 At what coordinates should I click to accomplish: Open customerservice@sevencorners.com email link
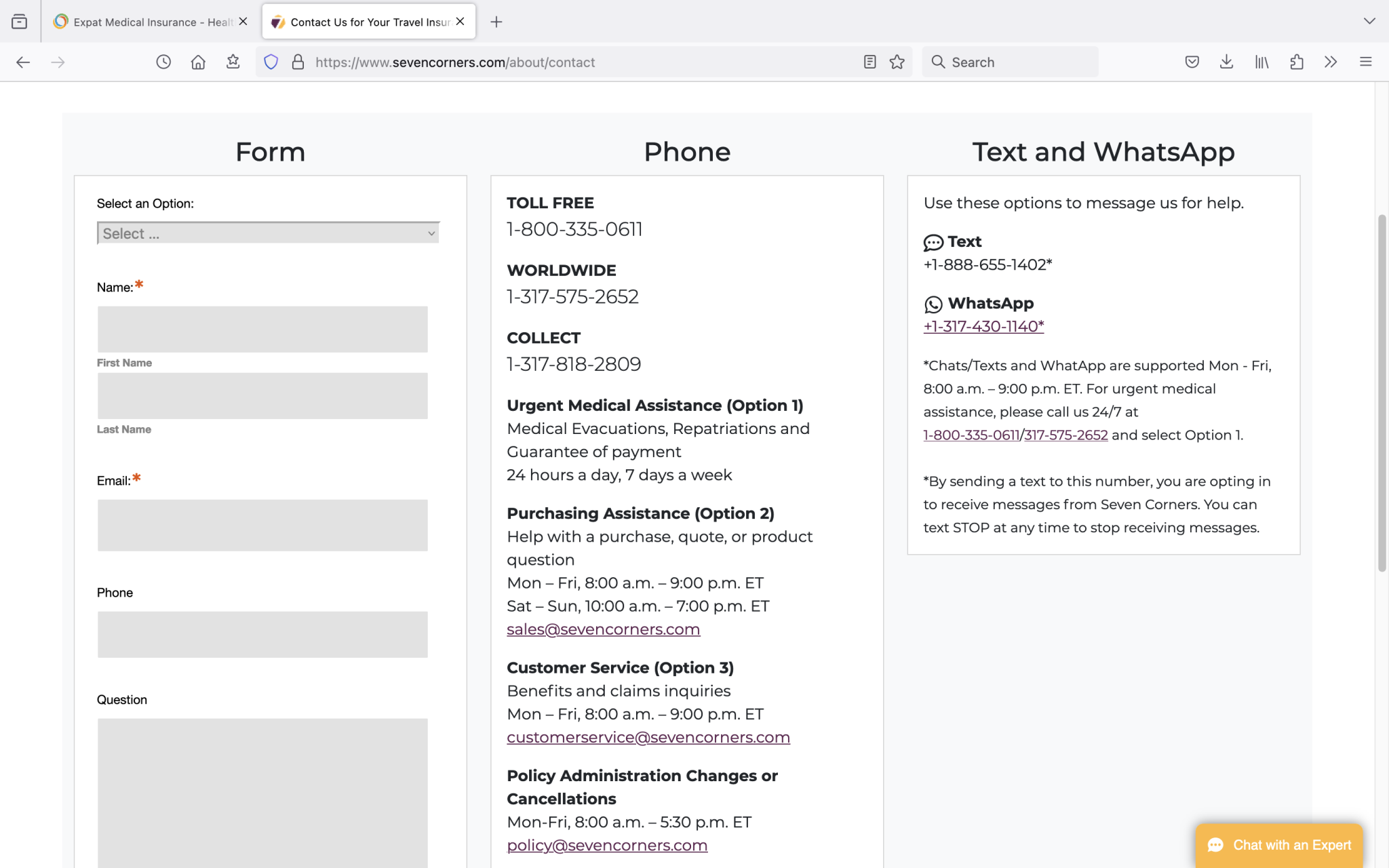(x=648, y=737)
